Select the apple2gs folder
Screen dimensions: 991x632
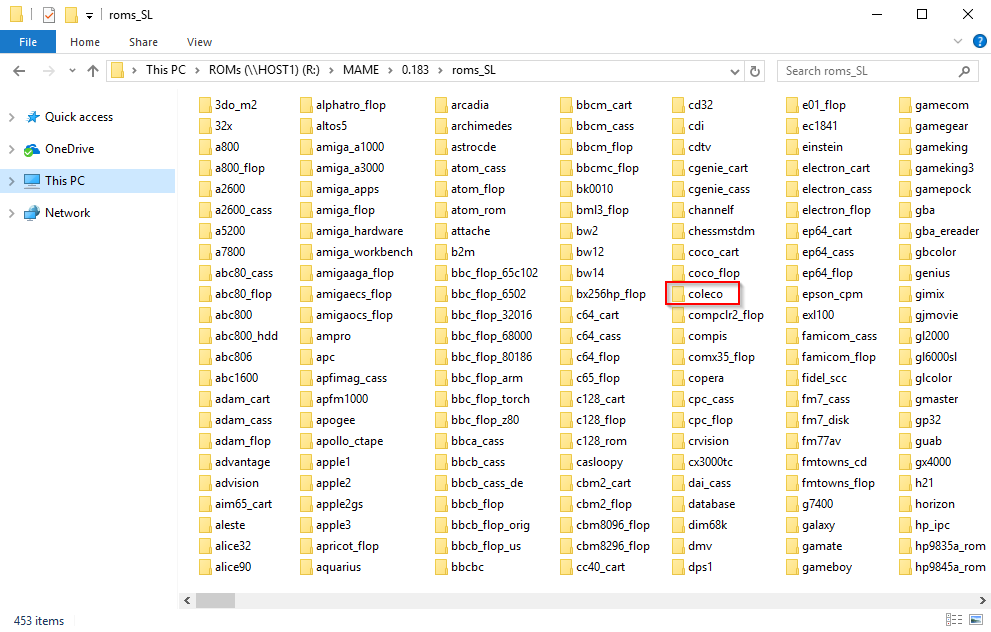tap(332, 504)
